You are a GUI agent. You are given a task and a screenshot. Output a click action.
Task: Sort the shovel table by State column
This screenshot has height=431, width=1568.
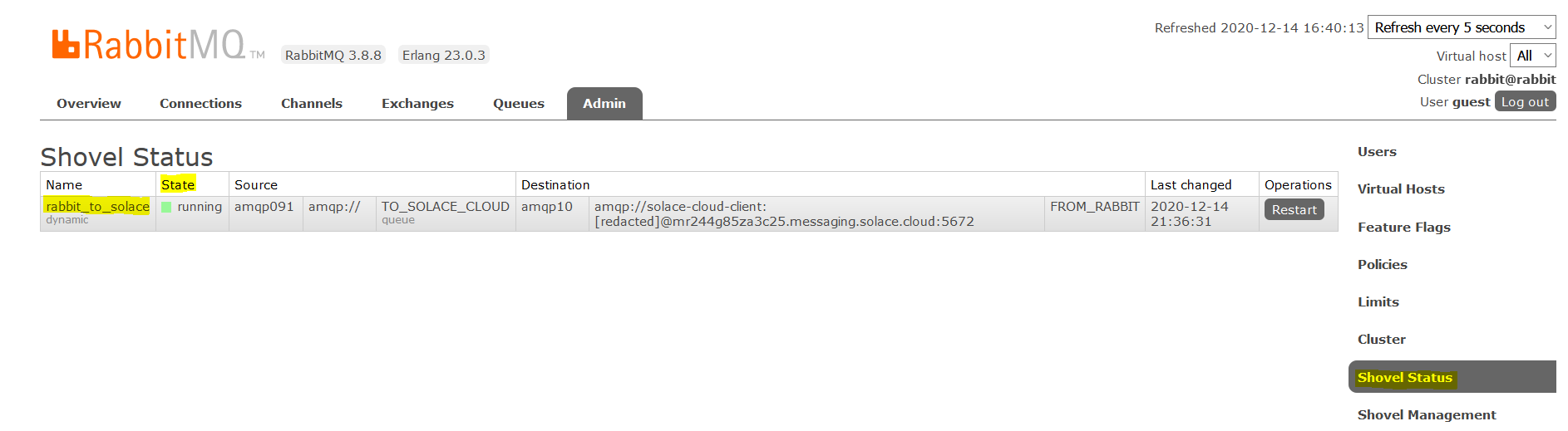click(178, 184)
